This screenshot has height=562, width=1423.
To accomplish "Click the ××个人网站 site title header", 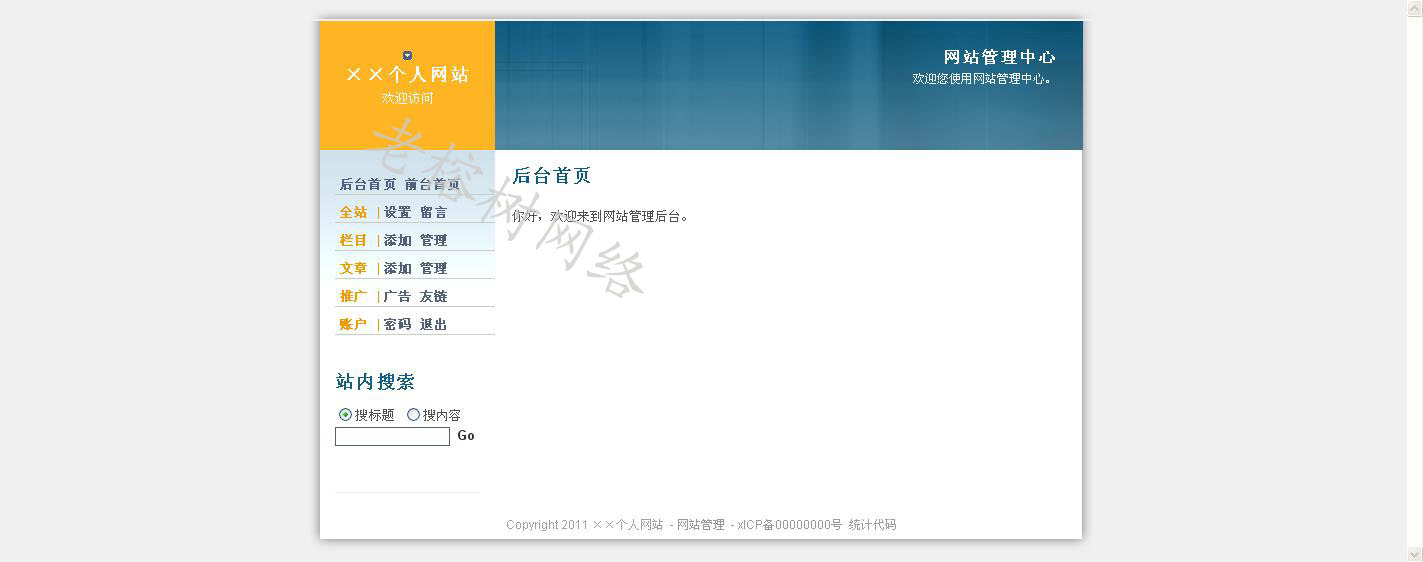I will point(407,75).
